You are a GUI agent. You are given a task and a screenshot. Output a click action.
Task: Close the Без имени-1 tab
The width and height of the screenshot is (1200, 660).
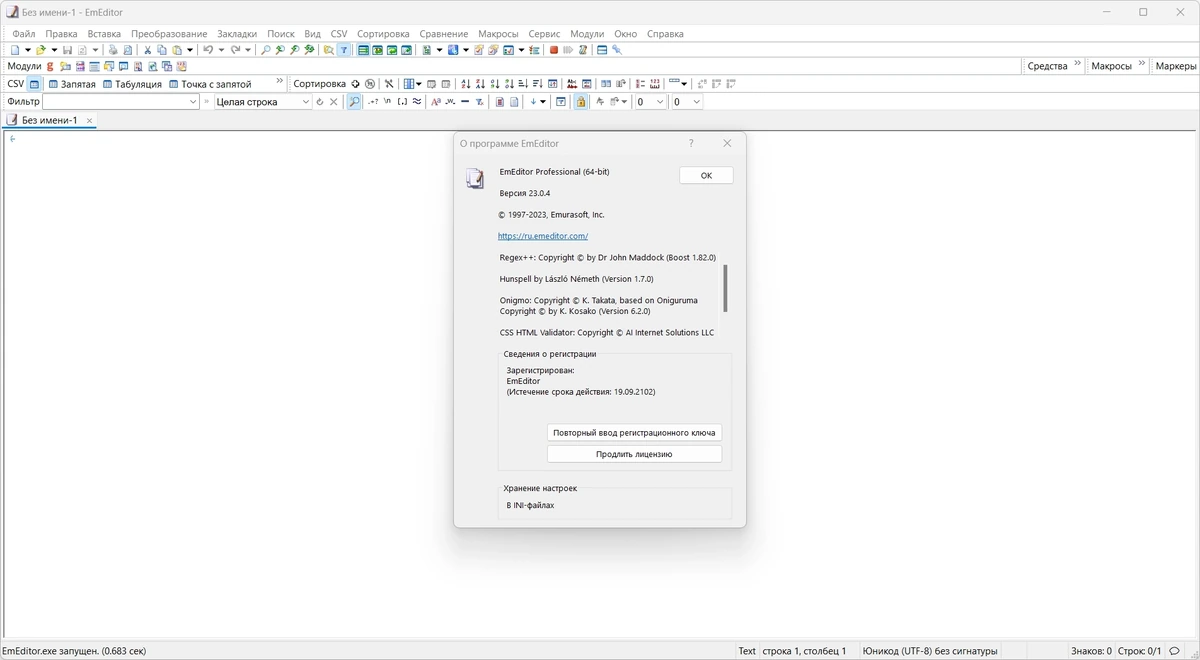click(x=89, y=120)
